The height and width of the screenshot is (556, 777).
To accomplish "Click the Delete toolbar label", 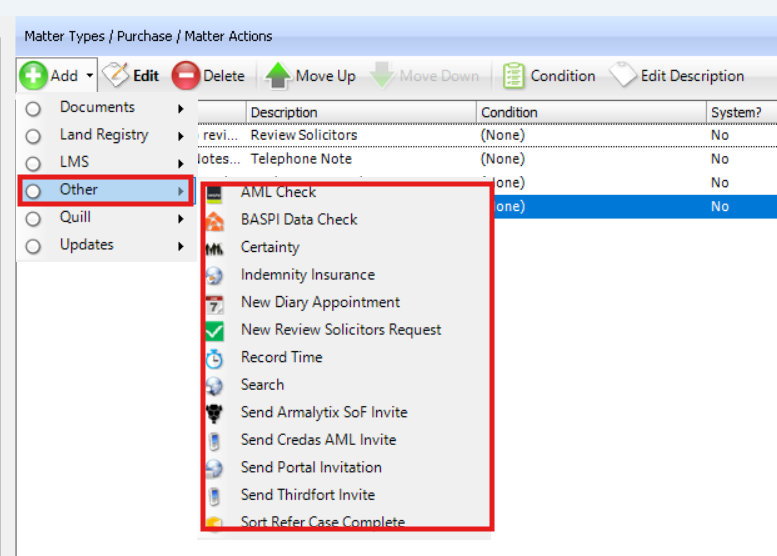I will tap(223, 76).
